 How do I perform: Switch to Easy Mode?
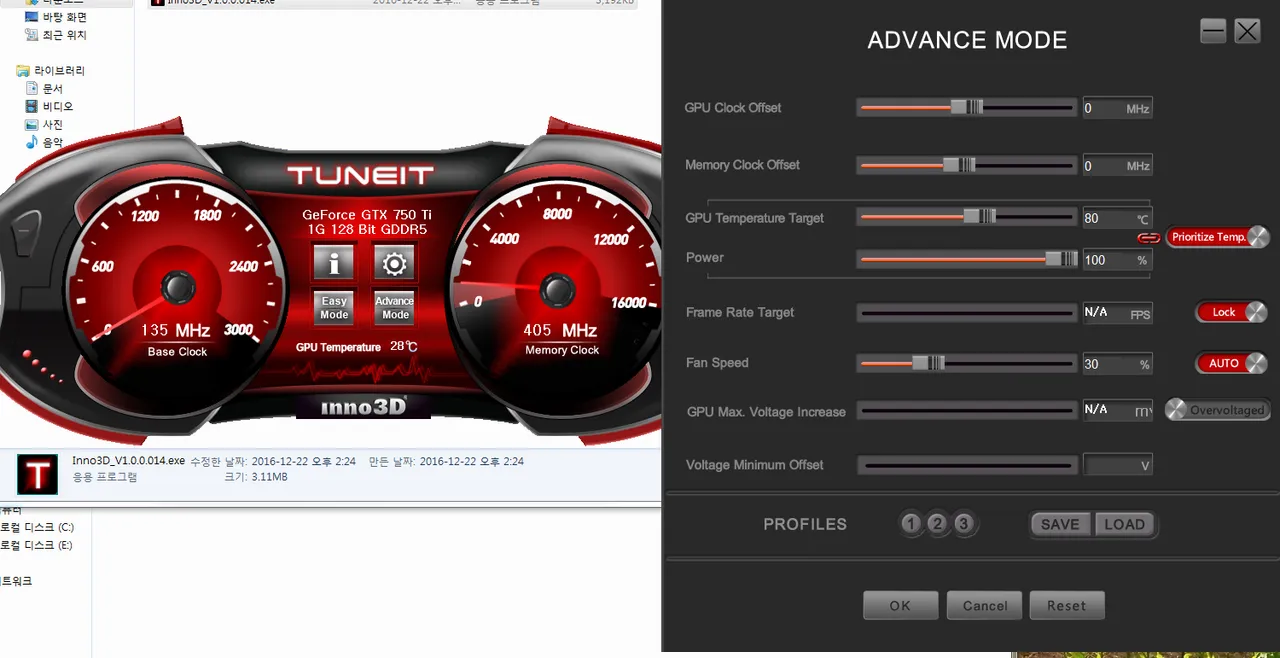tap(334, 307)
